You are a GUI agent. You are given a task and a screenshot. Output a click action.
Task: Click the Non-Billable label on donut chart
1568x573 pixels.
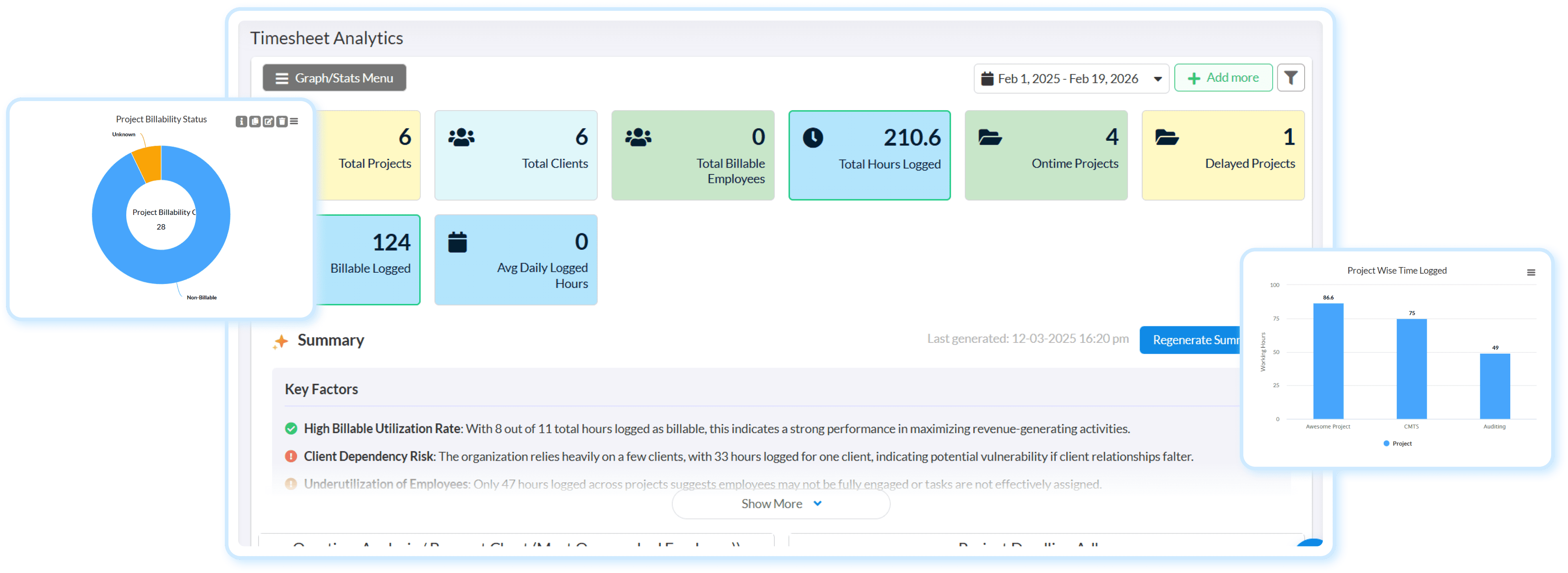click(202, 298)
